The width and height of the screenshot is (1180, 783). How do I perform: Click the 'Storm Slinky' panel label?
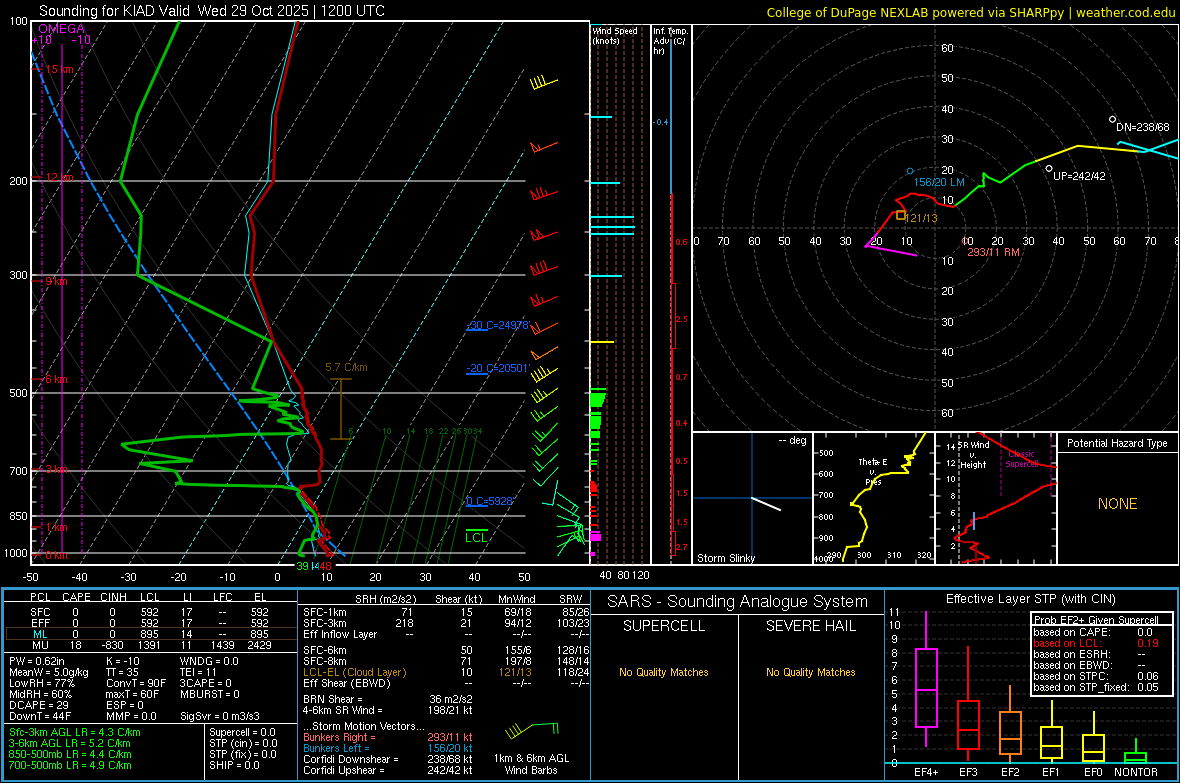coord(725,558)
